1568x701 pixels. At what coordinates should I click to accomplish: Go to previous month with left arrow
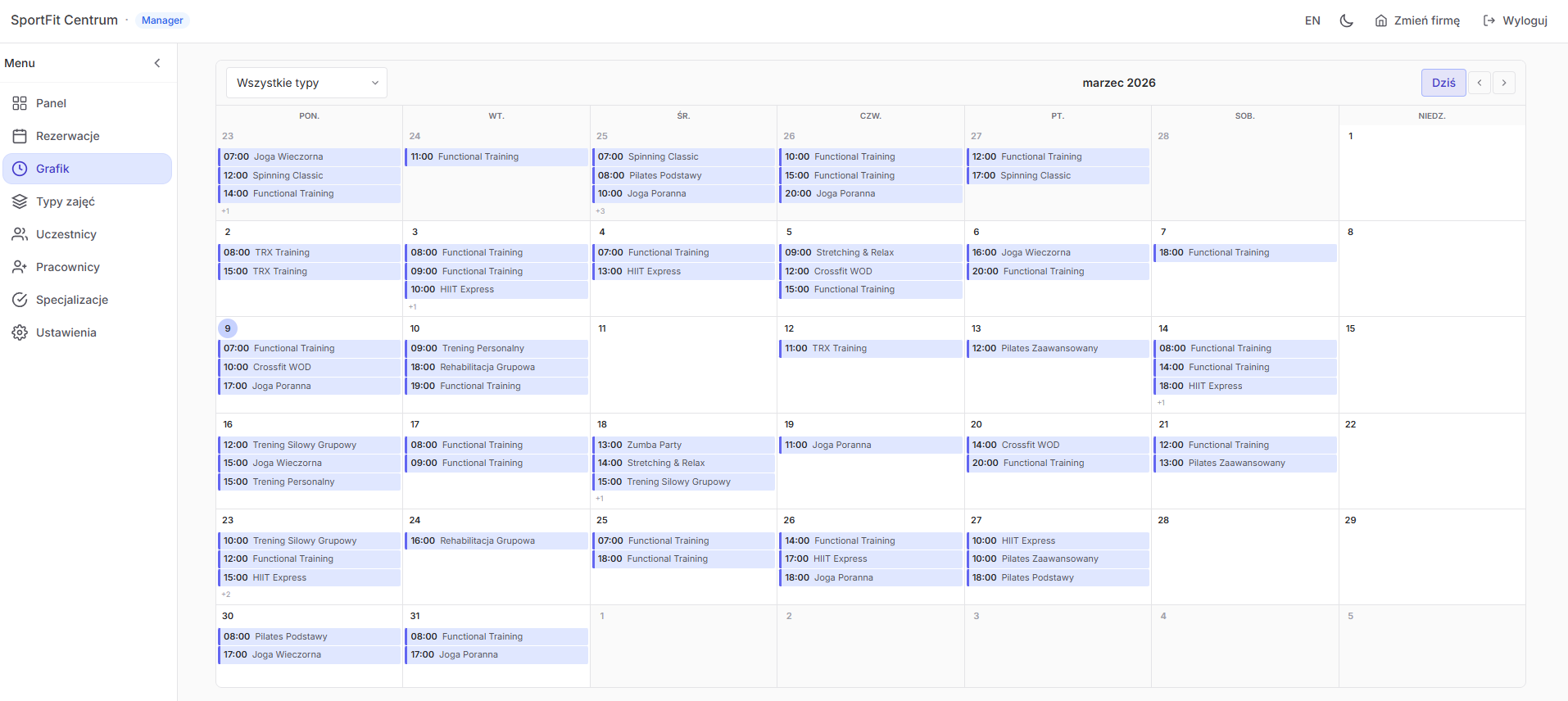click(x=1480, y=83)
